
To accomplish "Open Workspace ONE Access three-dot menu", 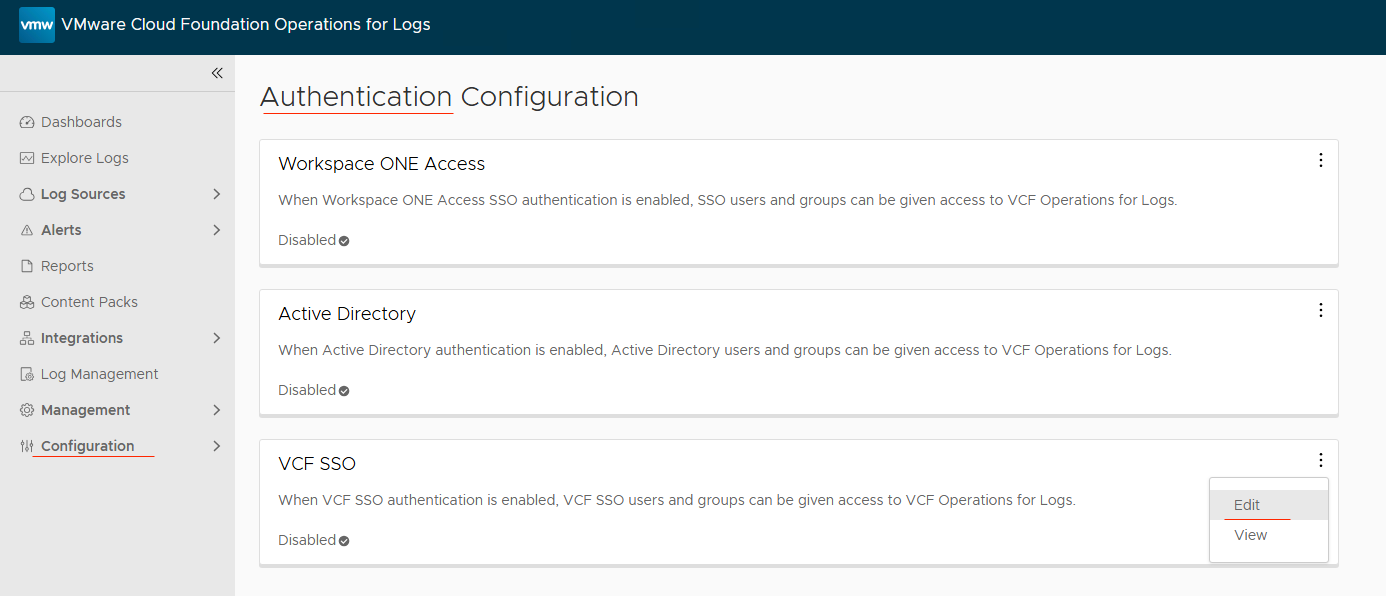I will 1320,160.
